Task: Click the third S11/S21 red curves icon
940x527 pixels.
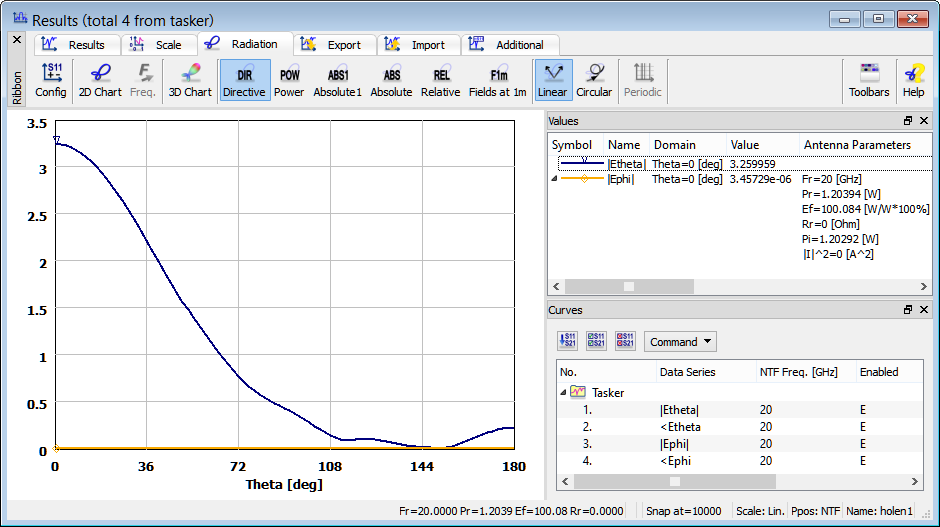Action: coord(625,341)
